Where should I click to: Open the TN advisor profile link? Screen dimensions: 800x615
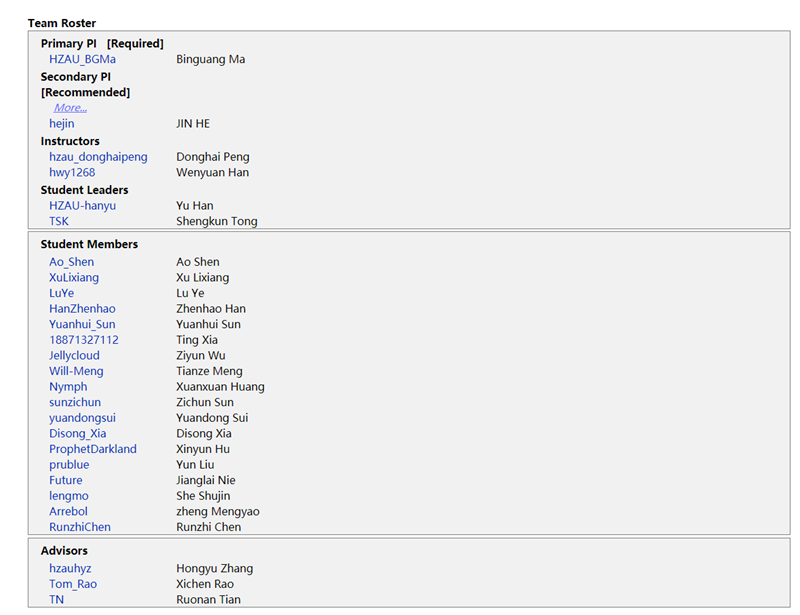pyautogui.click(x=57, y=600)
